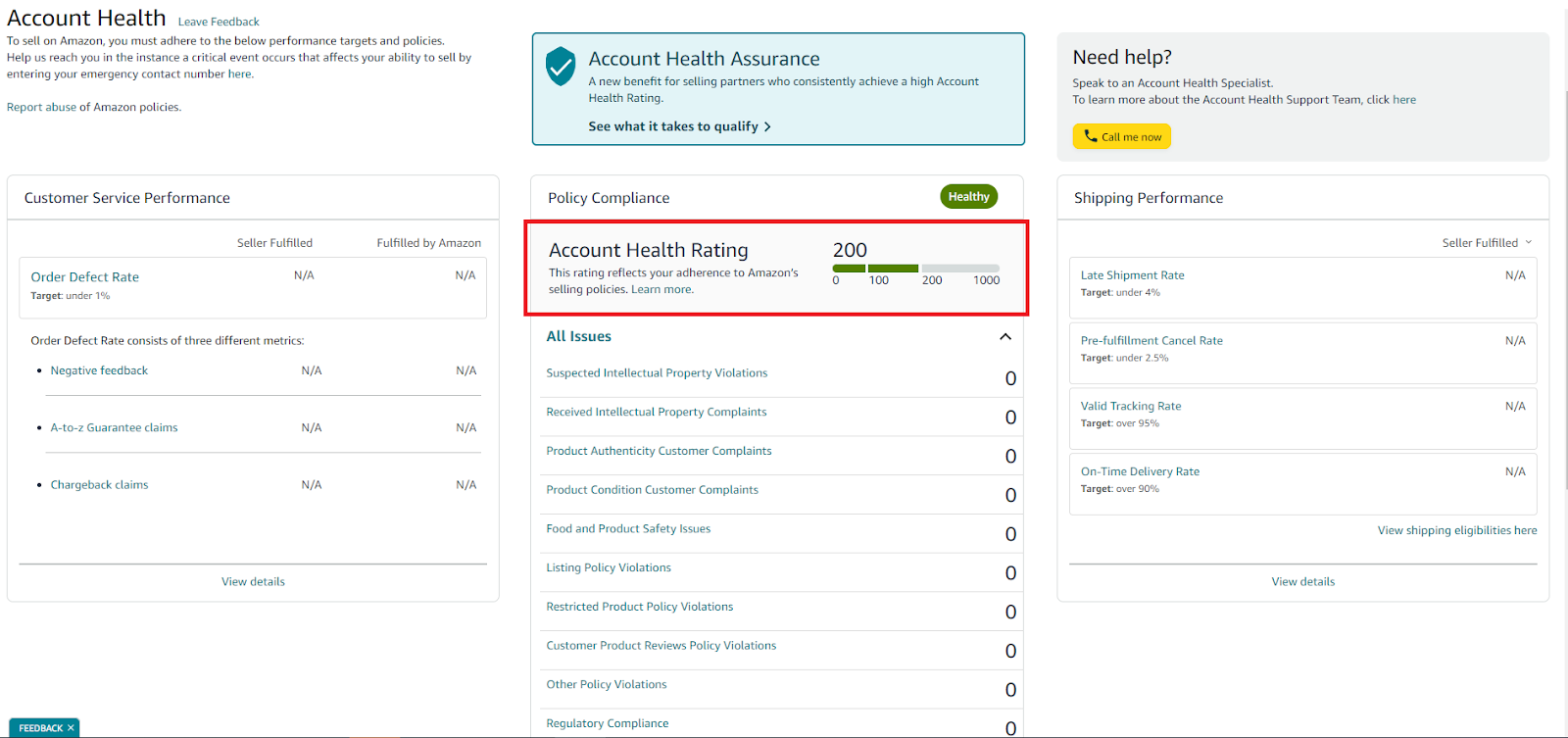Click the 'Target: over 95%' text

pyautogui.click(x=1120, y=423)
